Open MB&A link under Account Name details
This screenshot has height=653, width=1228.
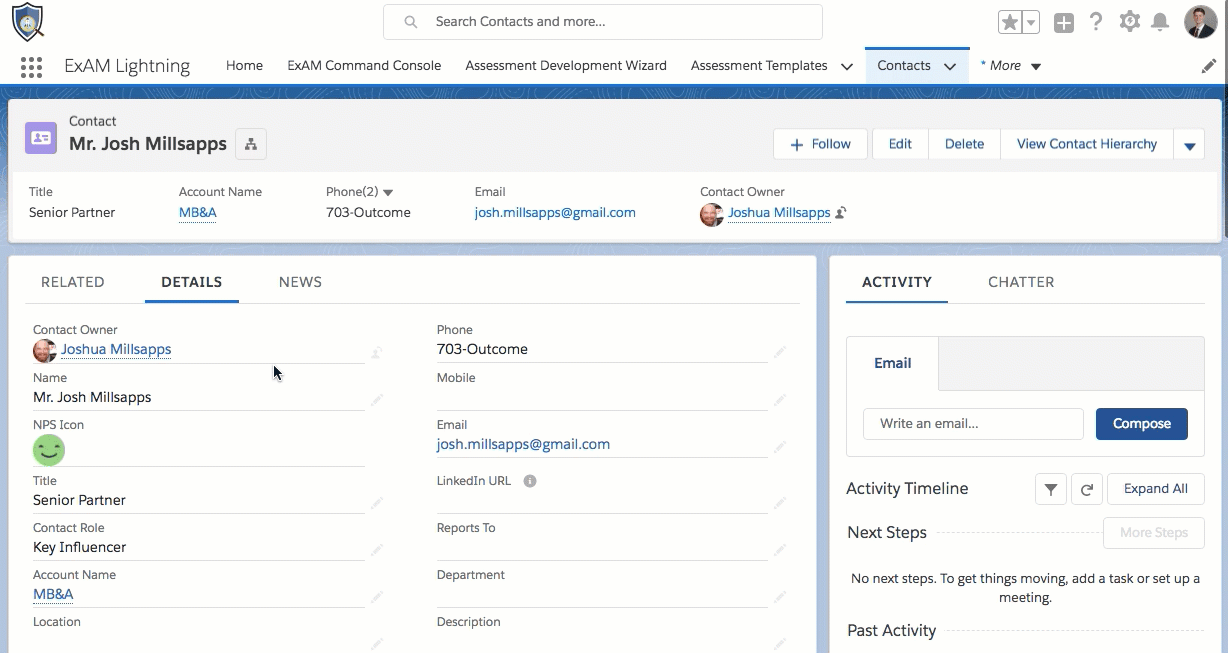click(x=53, y=594)
